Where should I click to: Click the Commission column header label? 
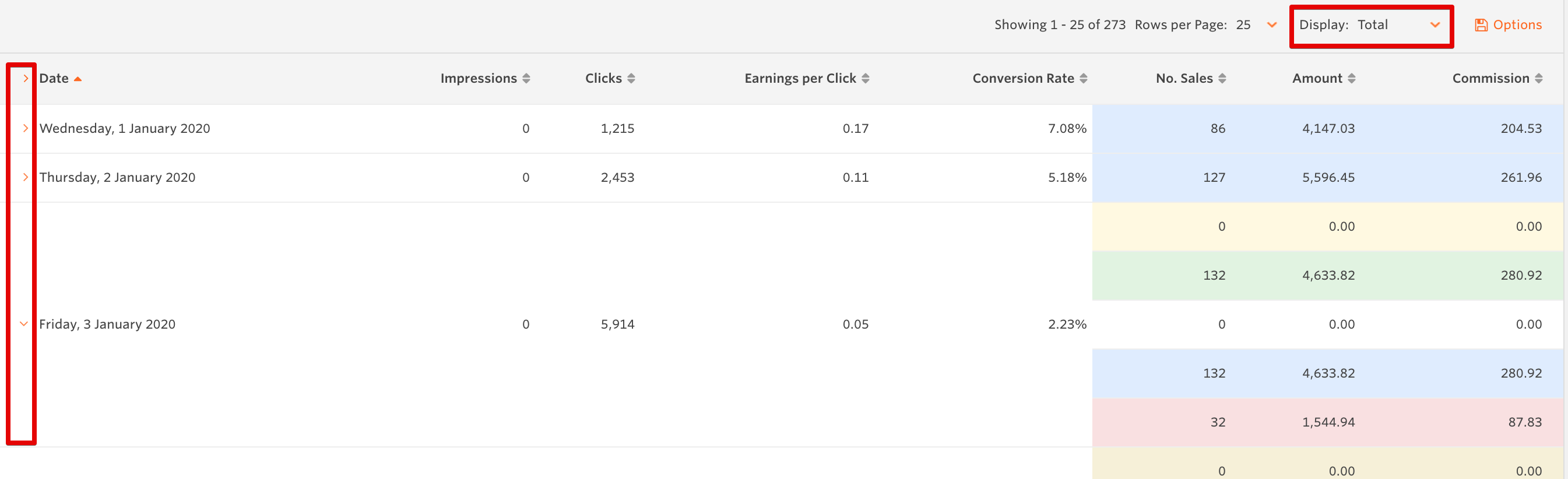tap(1489, 79)
